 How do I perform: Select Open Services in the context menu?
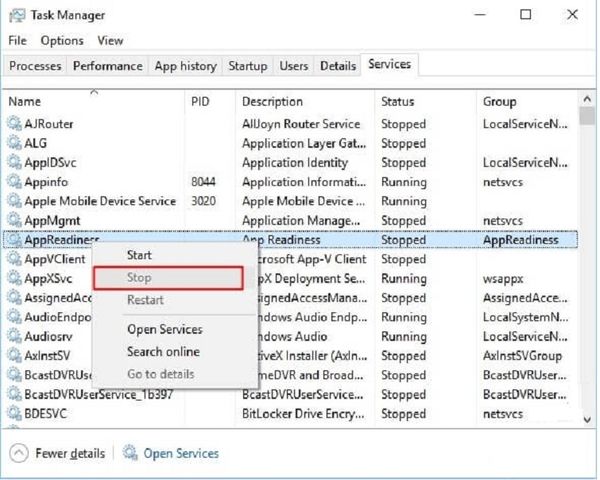[x=164, y=329]
